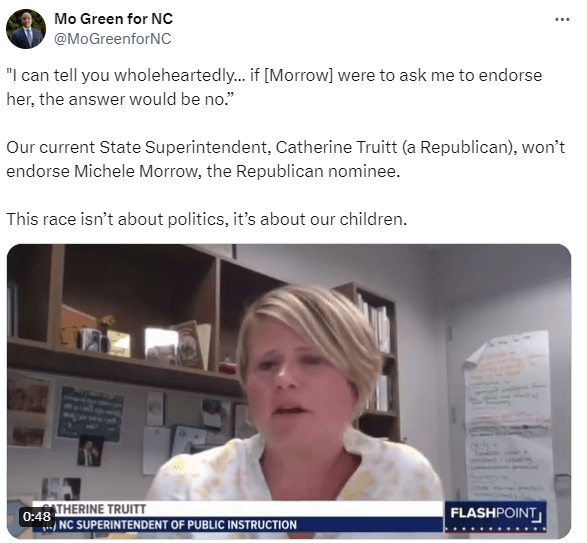
Task: Click the FLASHPOINT logo in the video
Action: [496, 516]
